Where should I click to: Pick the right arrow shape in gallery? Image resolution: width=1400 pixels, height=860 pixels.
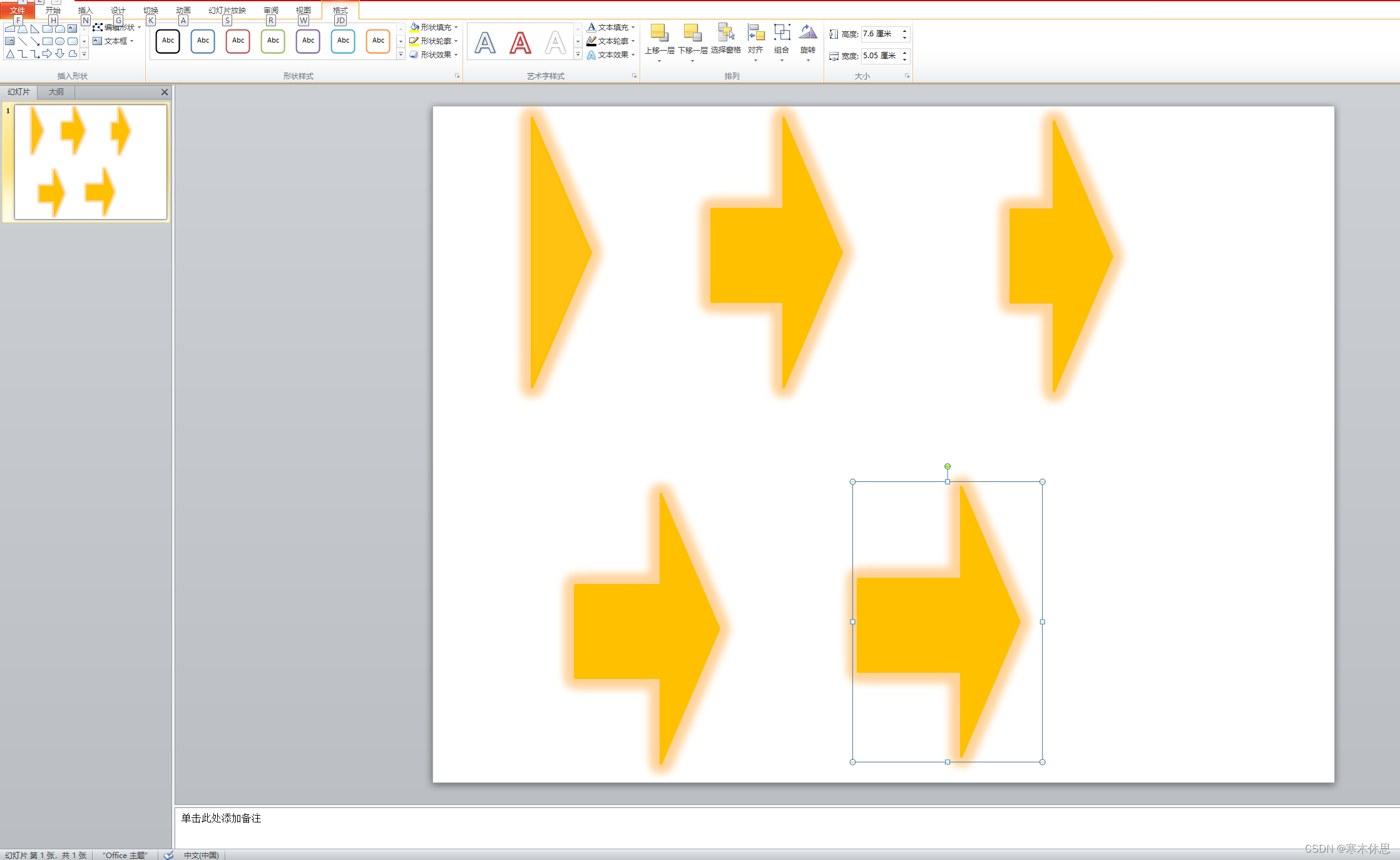47,54
